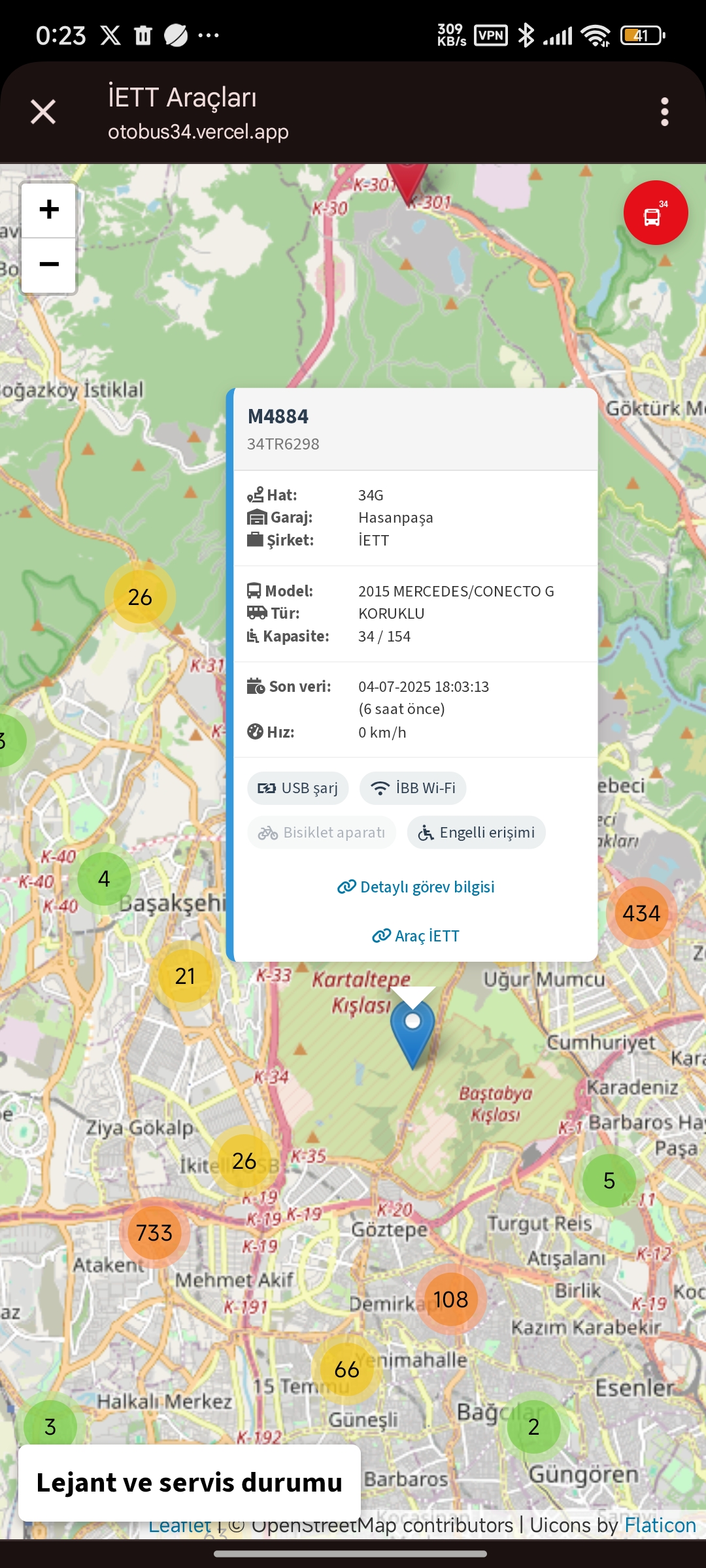Tap the briefcase icon beside Şirket
This screenshot has width=706, height=1568.
255,540
